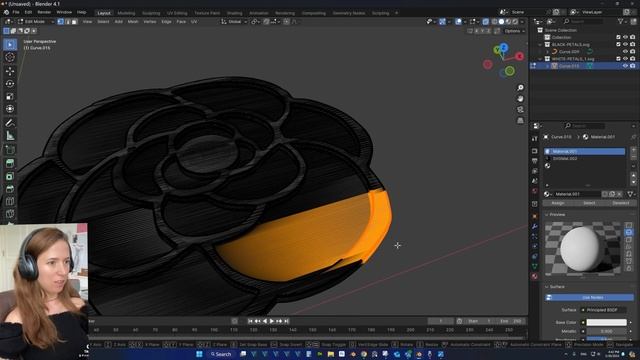Toggle the camera view icon
The image size is (640, 360).
520,110
